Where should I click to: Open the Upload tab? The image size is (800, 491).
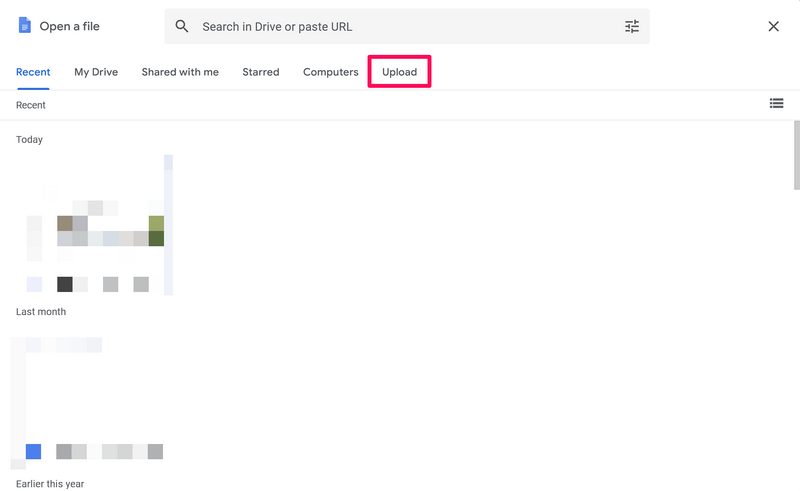coord(399,72)
